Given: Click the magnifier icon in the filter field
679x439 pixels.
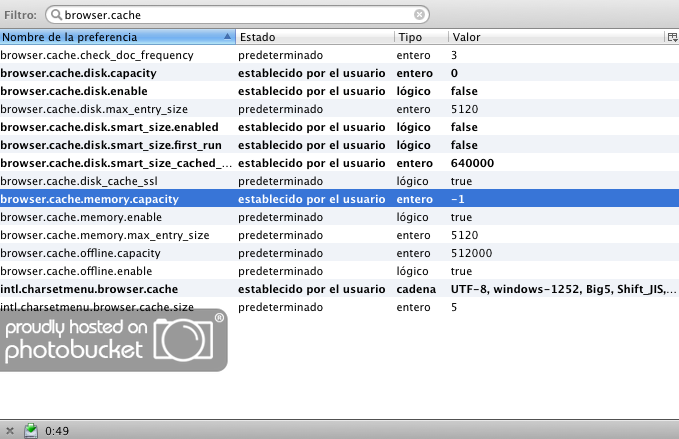Looking at the screenshot, I should pyautogui.click(x=56, y=15).
